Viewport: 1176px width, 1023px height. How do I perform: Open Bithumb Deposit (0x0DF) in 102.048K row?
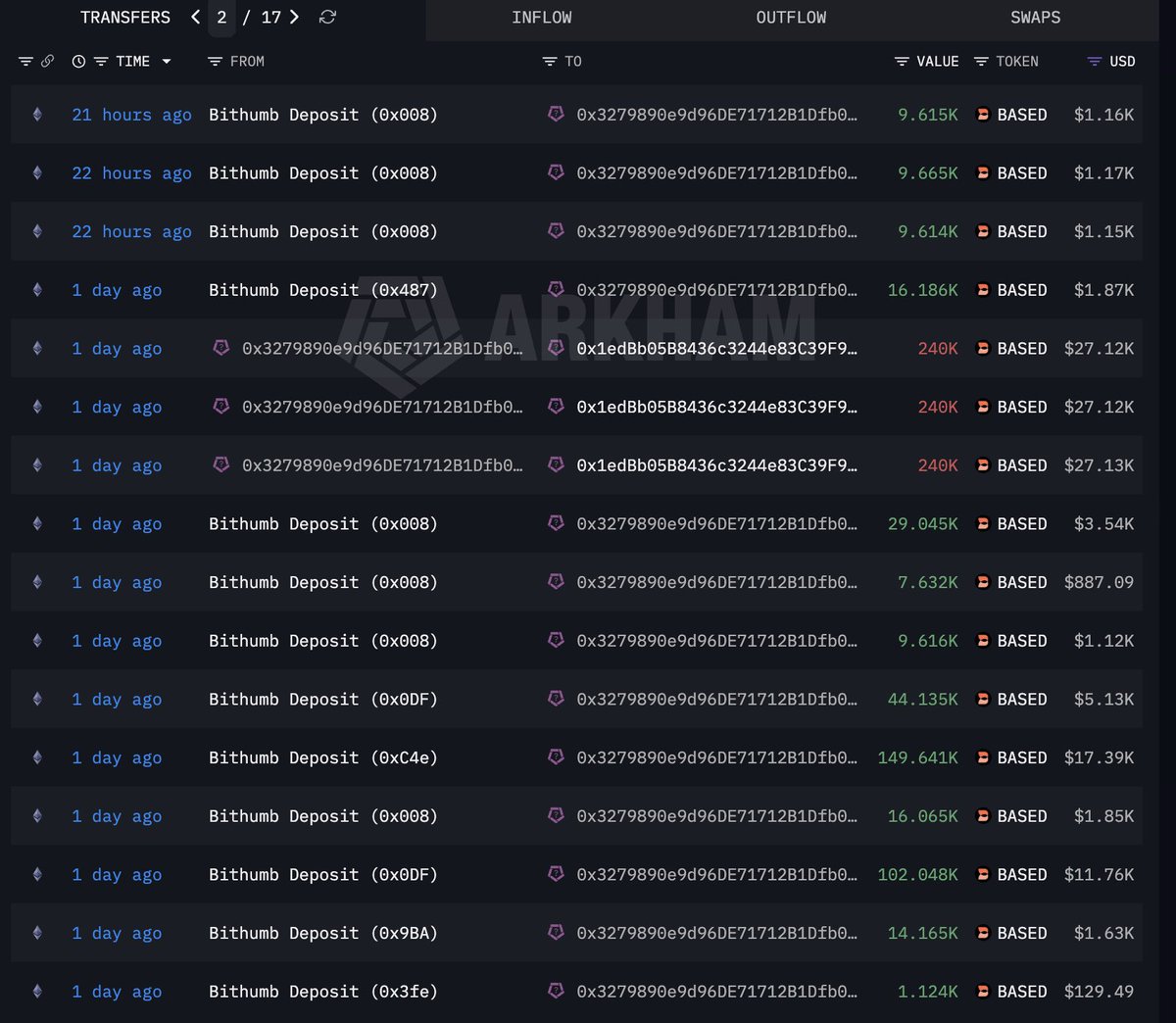click(x=323, y=874)
